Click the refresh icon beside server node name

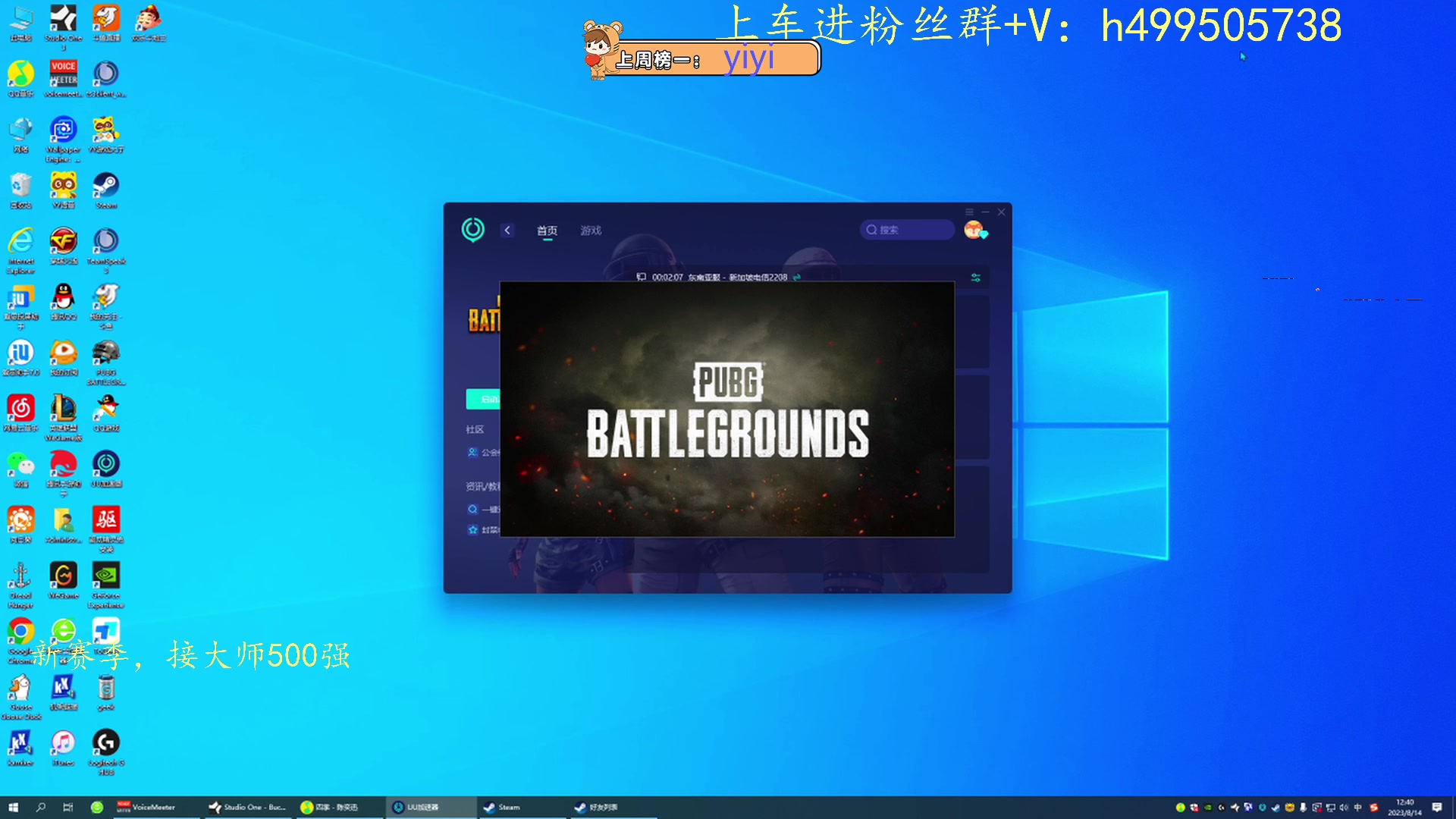797,278
